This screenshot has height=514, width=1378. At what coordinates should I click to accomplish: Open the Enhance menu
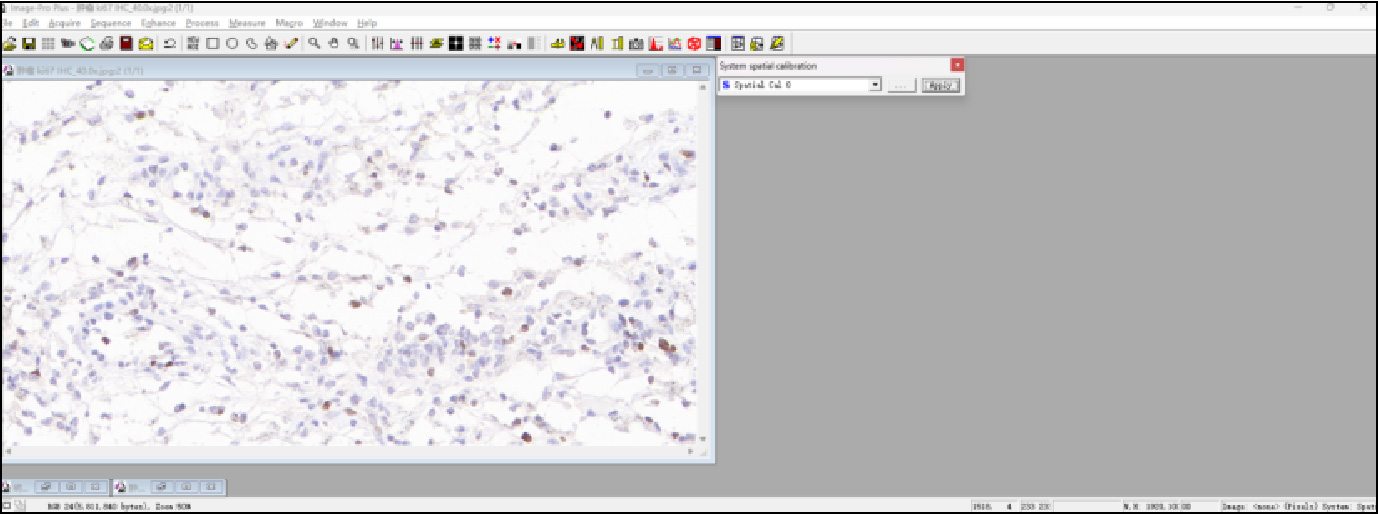tap(158, 23)
